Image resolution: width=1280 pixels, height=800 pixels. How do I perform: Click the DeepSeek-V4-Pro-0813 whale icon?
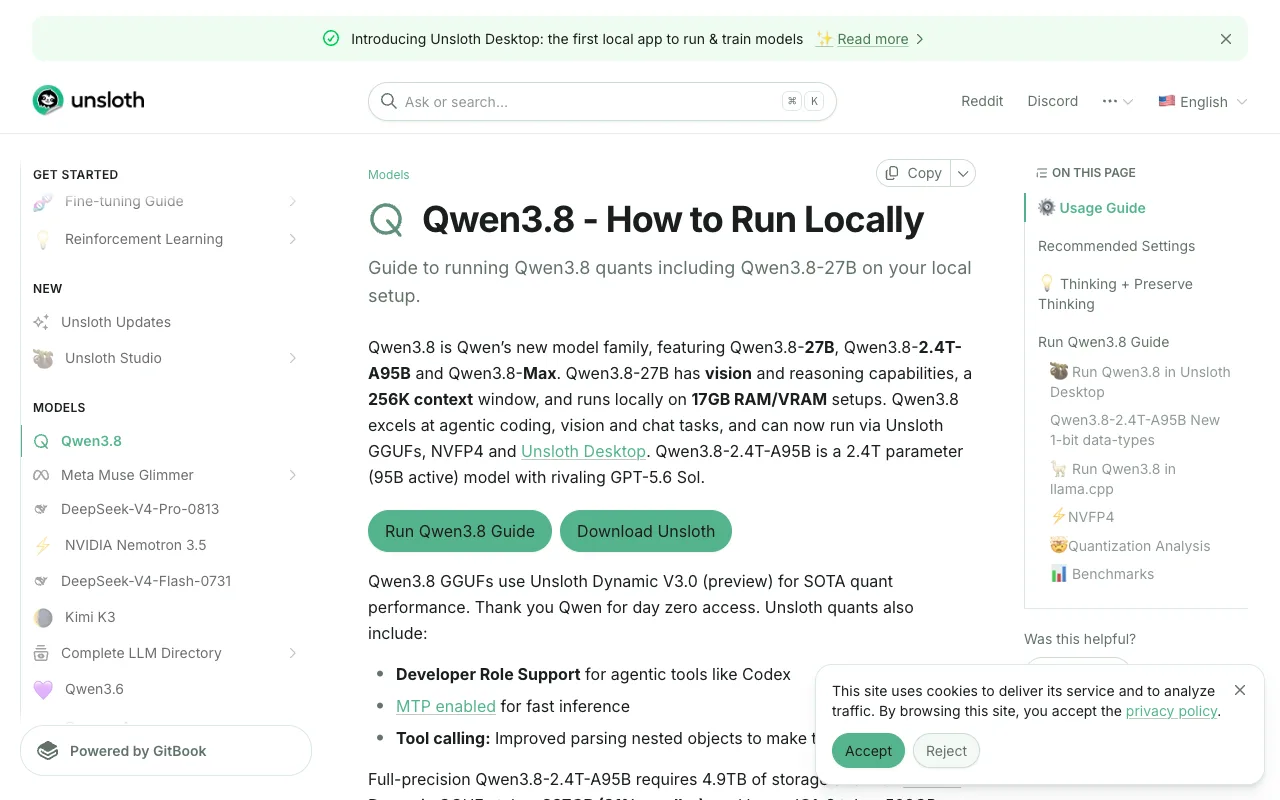(41, 509)
